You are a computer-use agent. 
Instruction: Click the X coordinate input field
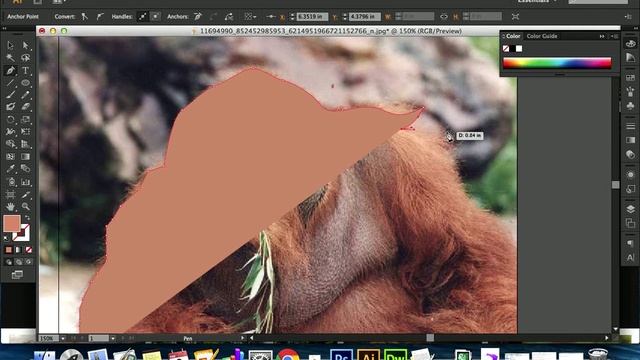pos(312,17)
